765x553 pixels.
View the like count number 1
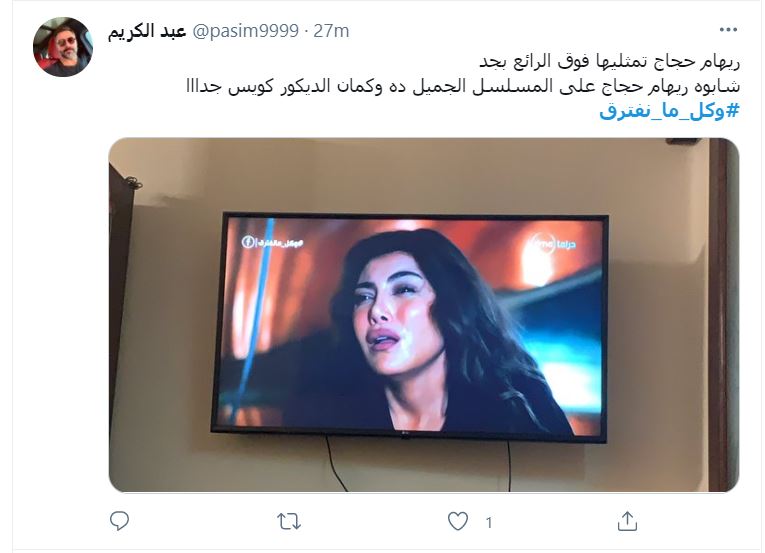[489, 523]
